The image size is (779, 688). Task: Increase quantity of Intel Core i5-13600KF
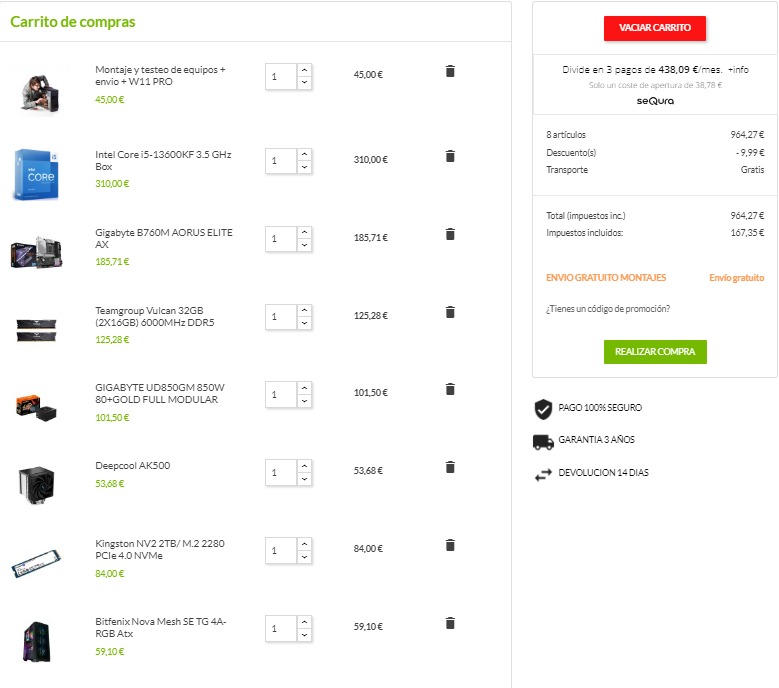tap(304, 154)
